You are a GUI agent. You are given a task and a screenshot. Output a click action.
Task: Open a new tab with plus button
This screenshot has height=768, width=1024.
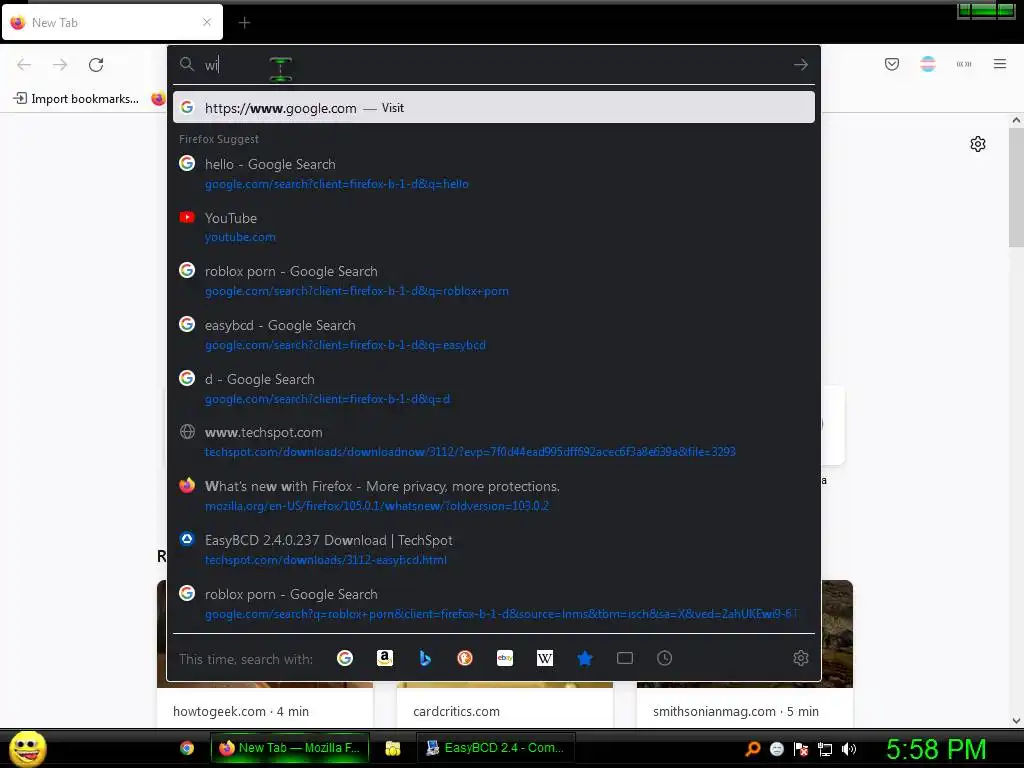pos(244,23)
